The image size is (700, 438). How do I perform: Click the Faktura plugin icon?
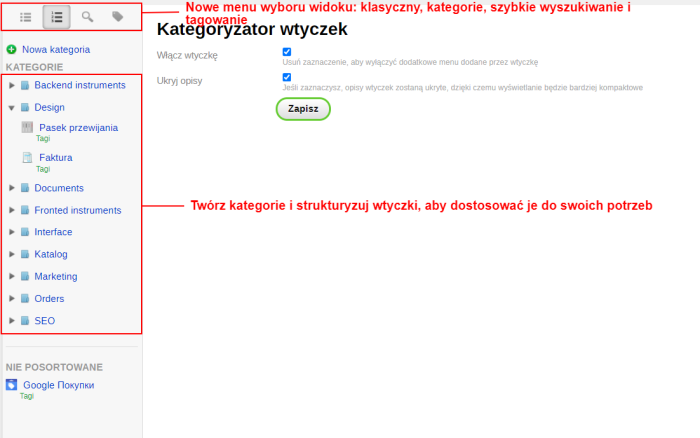tap(27, 157)
